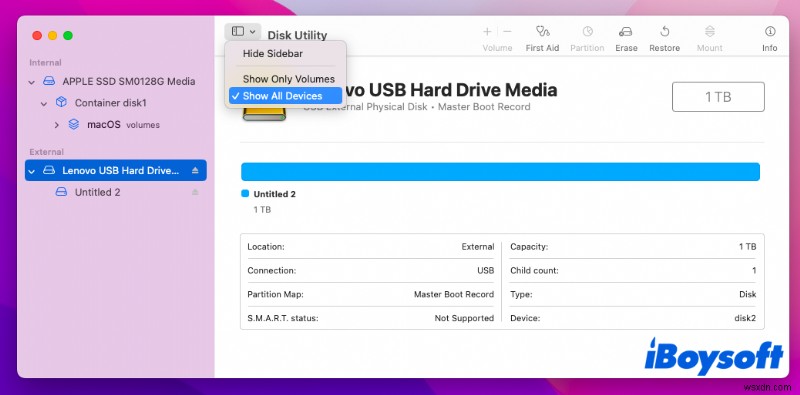Image resolution: width=800 pixels, height=395 pixels.
Task: Click the remove volume minus icon
Action: tap(507, 32)
